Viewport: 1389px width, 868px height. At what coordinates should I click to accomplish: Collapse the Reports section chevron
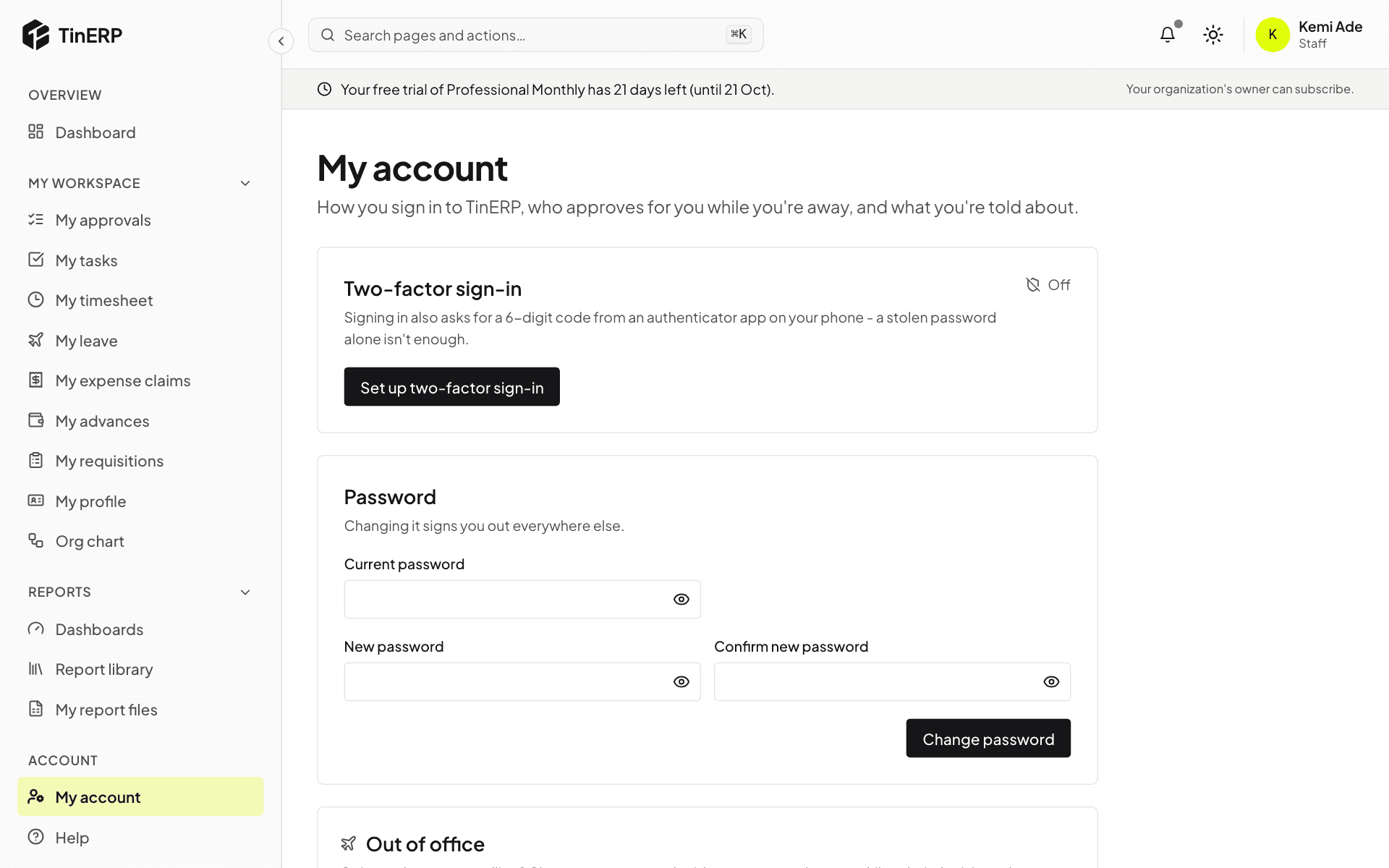(245, 592)
